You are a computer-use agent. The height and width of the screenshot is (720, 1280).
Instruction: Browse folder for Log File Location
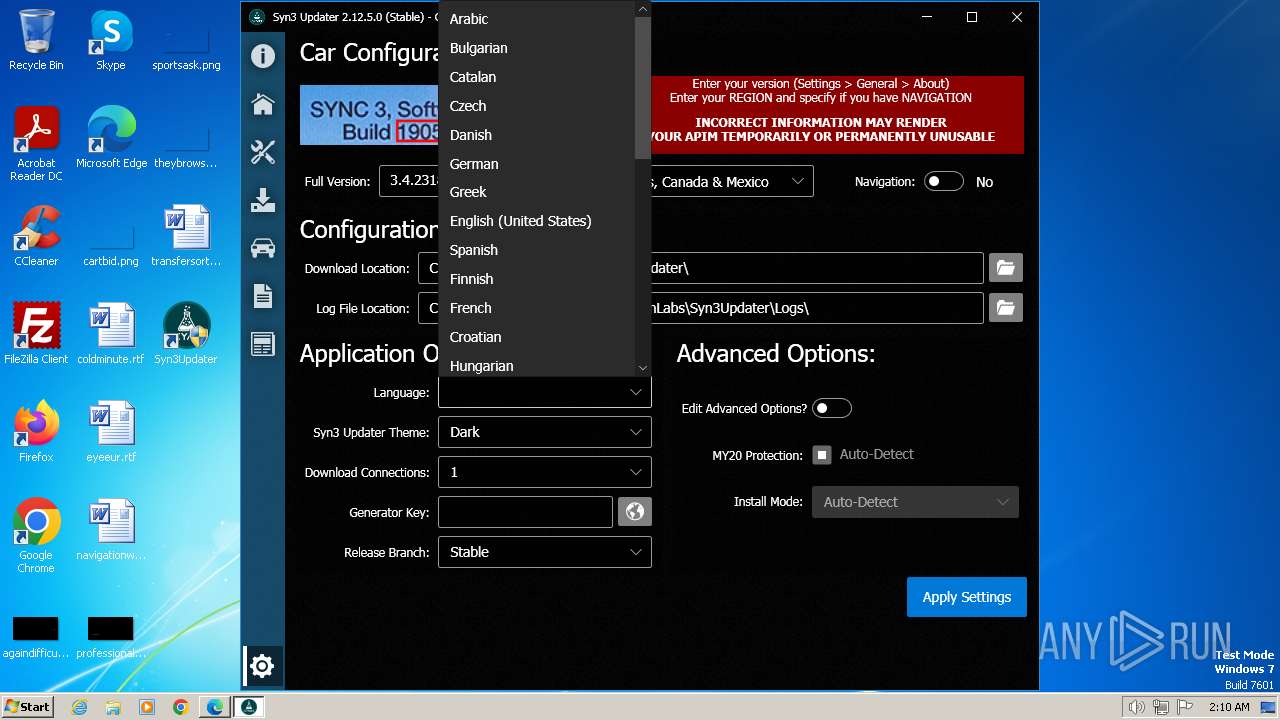tap(1006, 308)
